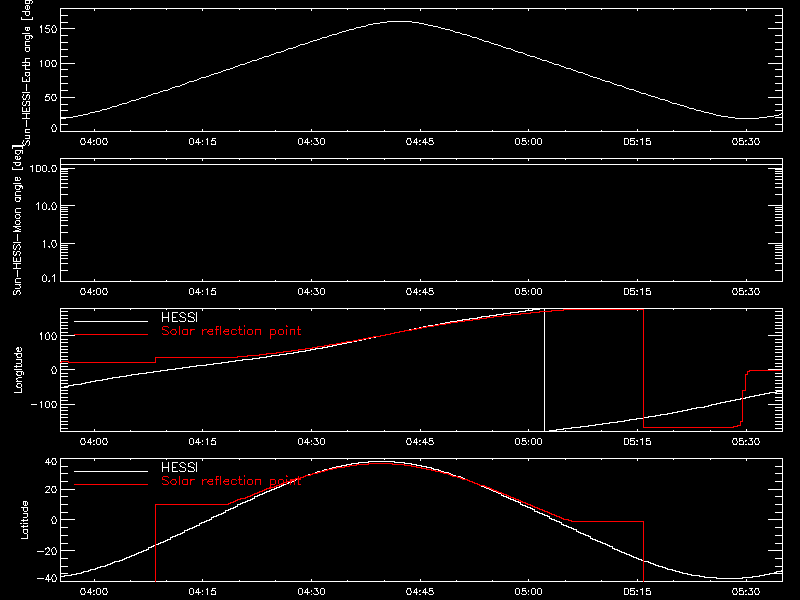Click tick label 150 on Earth angle plot
This screenshot has width=800, height=600.
coord(48,29)
